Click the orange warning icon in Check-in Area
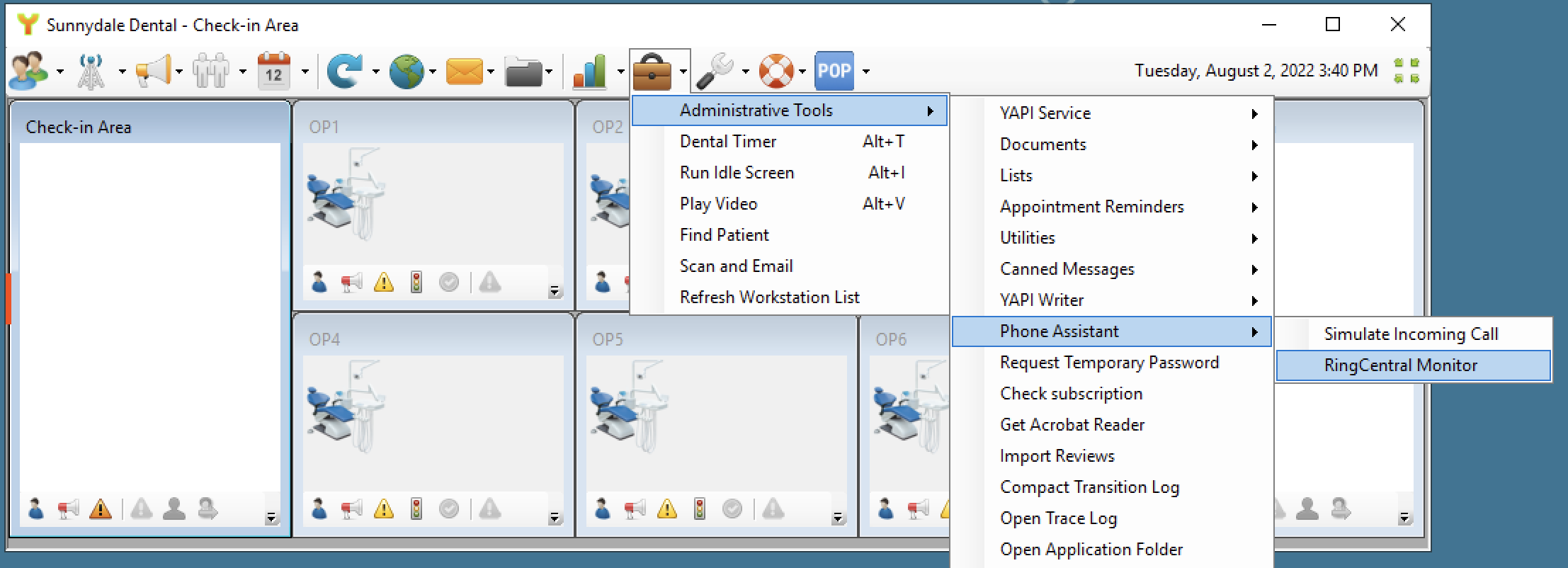 [101, 509]
